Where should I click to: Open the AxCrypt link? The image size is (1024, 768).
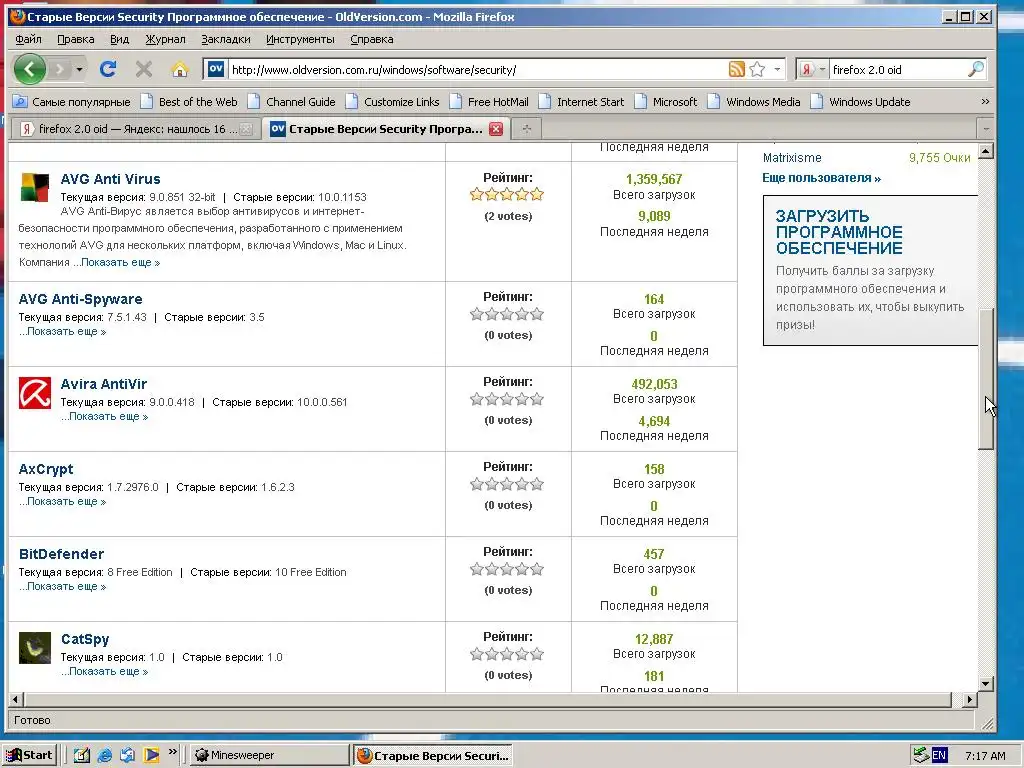coord(46,469)
